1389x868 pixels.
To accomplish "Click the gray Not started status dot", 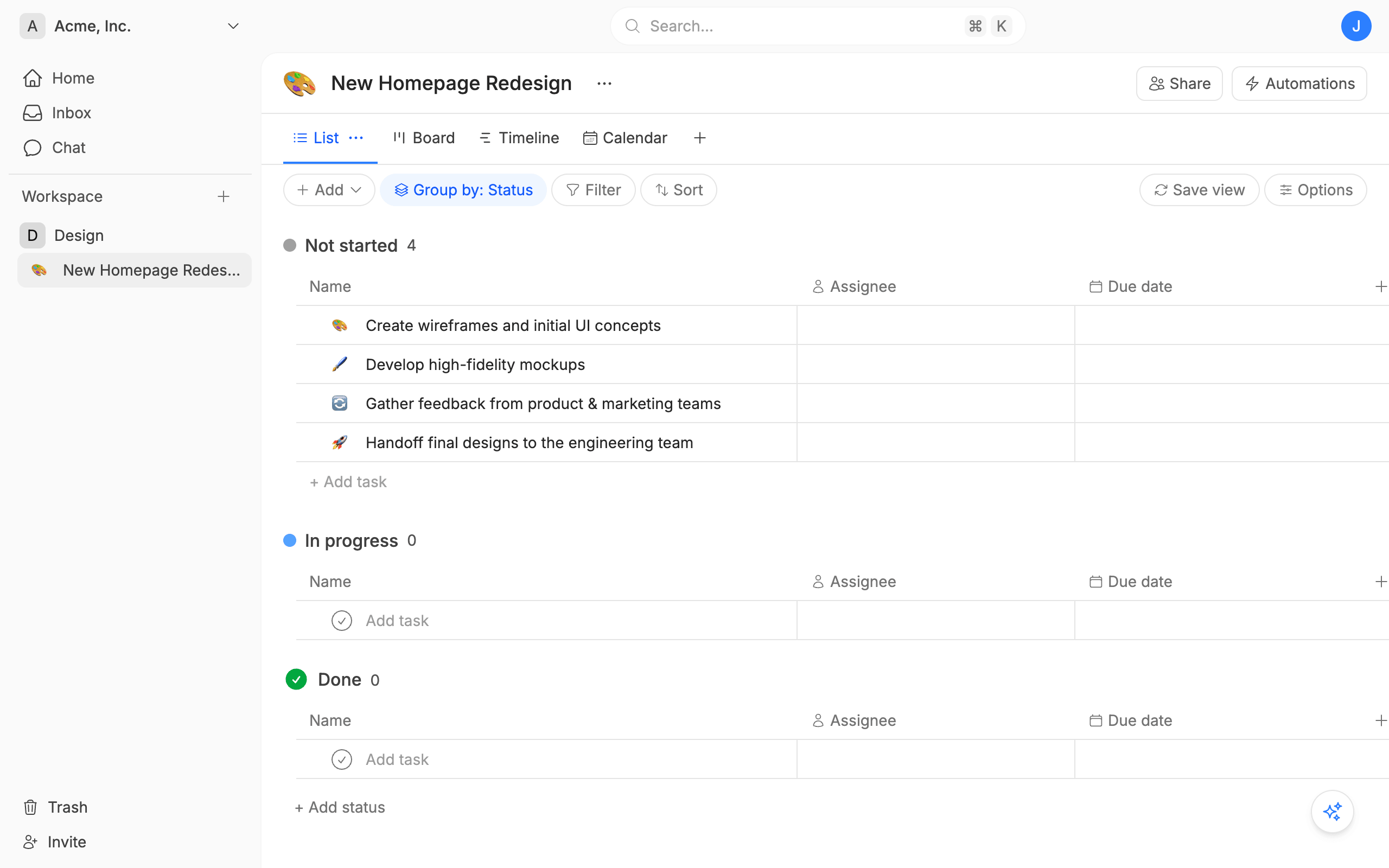I will [290, 246].
